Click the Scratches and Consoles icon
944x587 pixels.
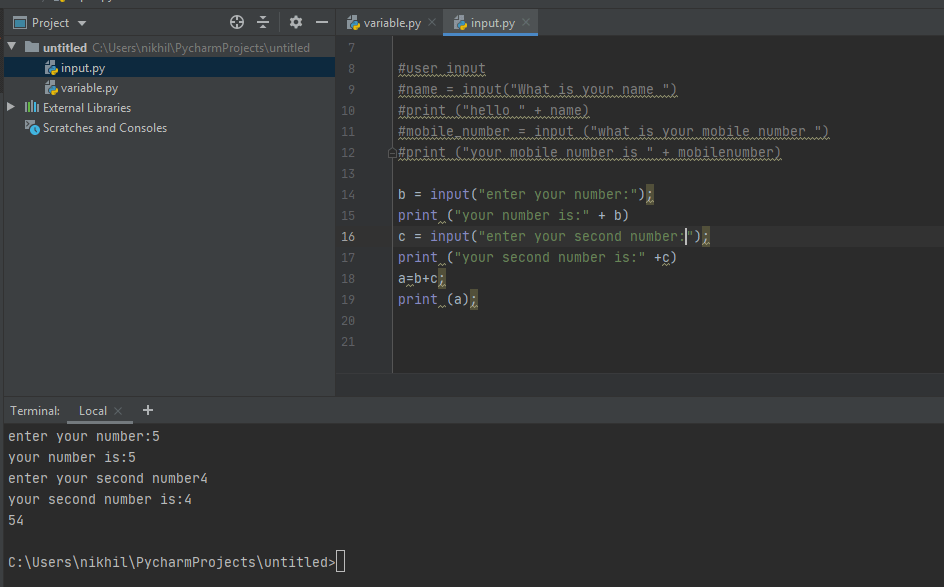point(32,128)
